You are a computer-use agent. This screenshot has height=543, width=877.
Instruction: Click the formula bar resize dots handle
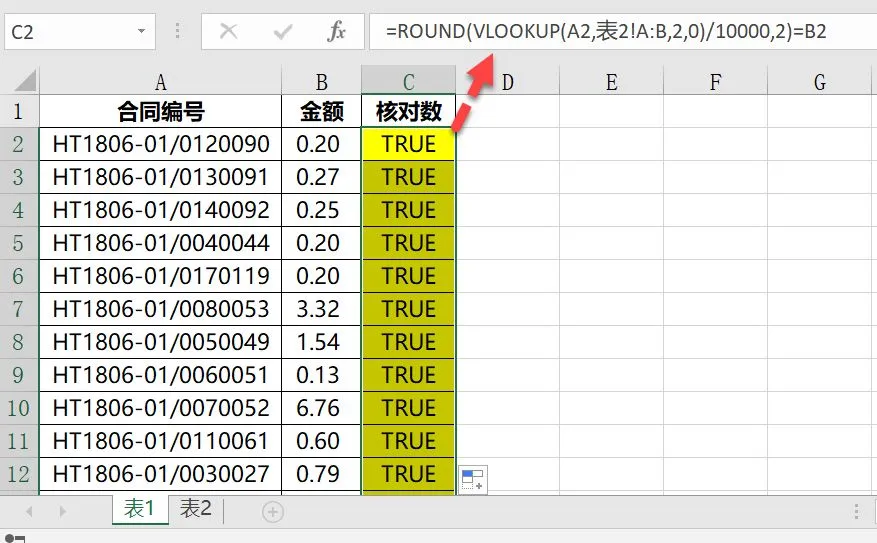point(177,31)
